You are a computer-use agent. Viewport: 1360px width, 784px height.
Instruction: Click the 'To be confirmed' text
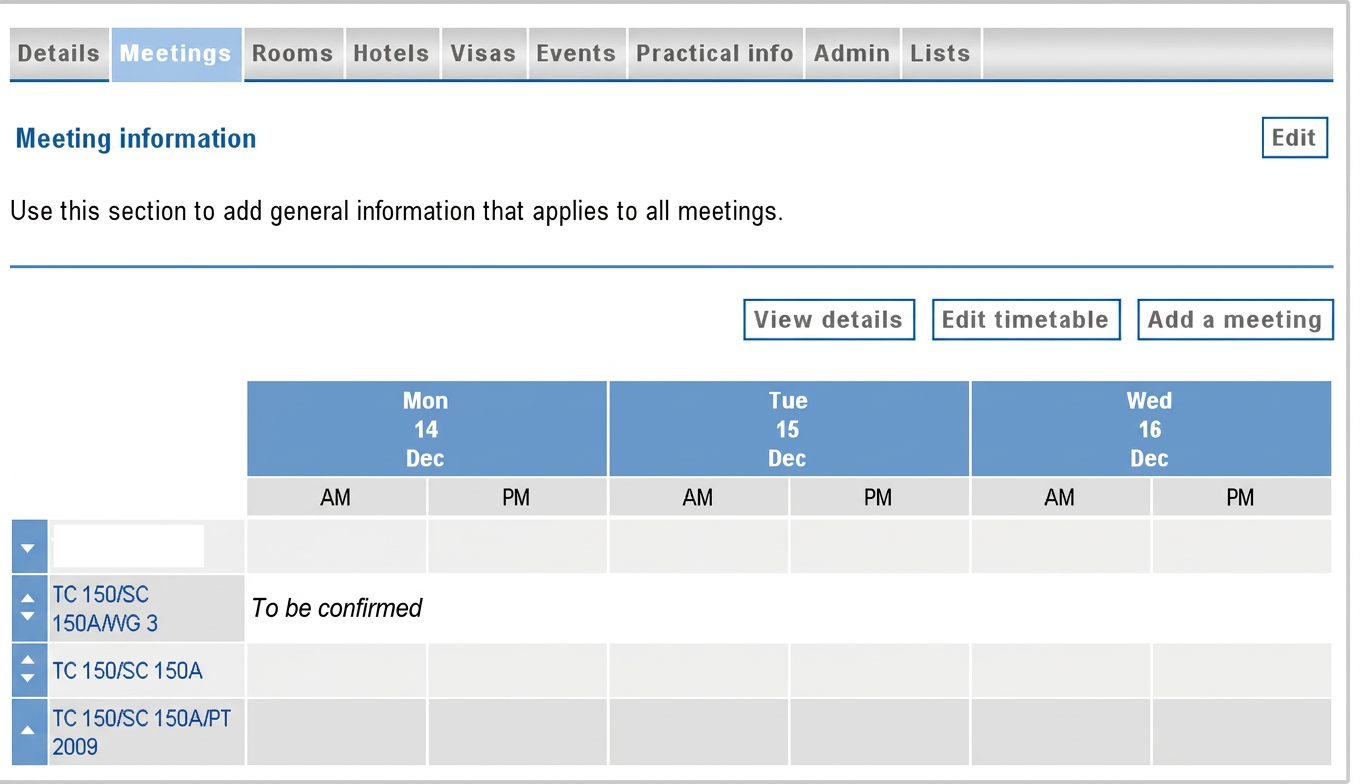[x=337, y=608]
